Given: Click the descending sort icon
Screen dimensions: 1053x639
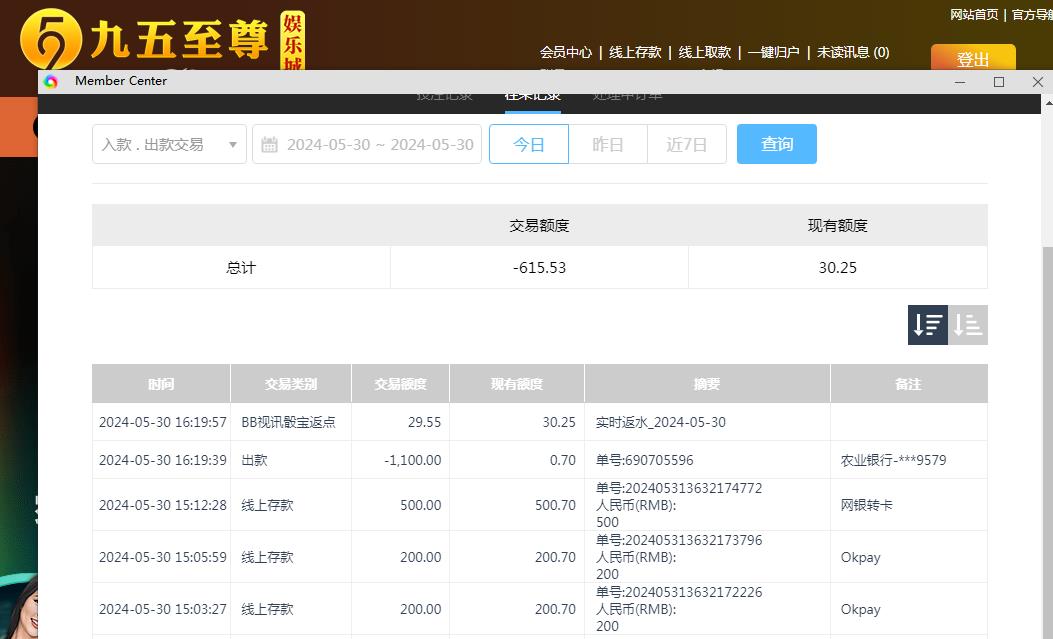Looking at the screenshot, I should [927, 324].
